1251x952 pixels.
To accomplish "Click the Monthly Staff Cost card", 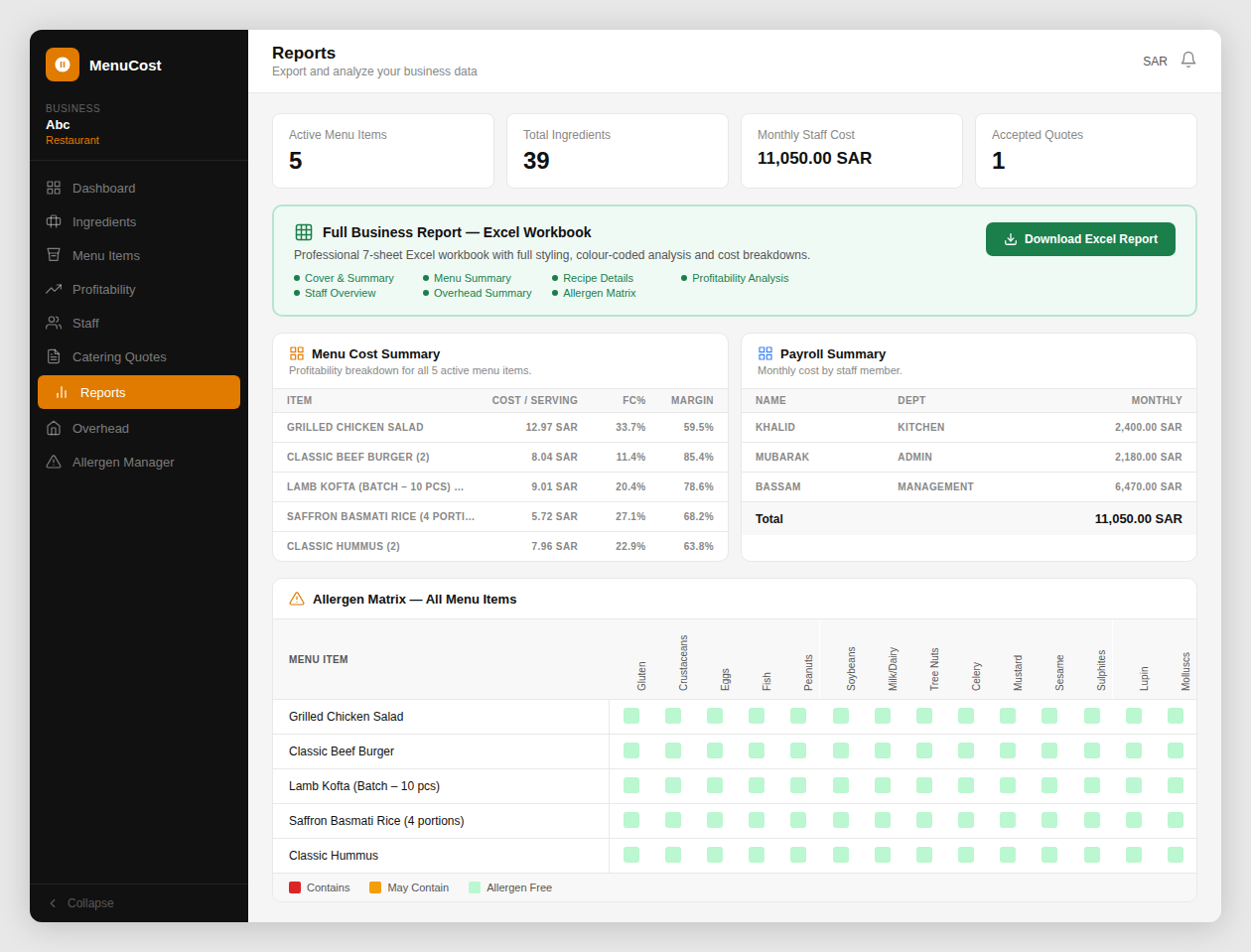I will (852, 151).
